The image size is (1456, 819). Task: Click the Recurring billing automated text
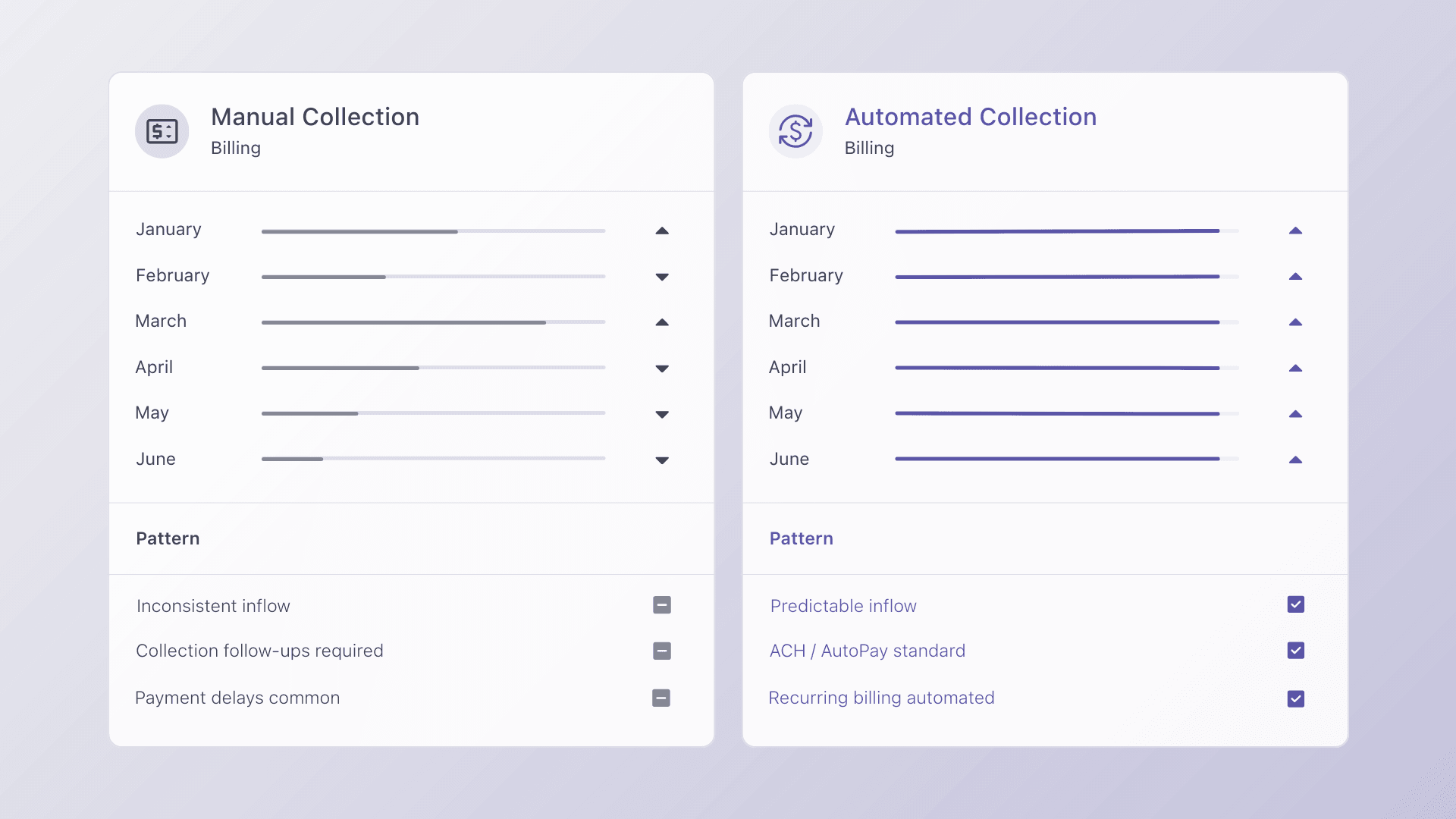881,698
